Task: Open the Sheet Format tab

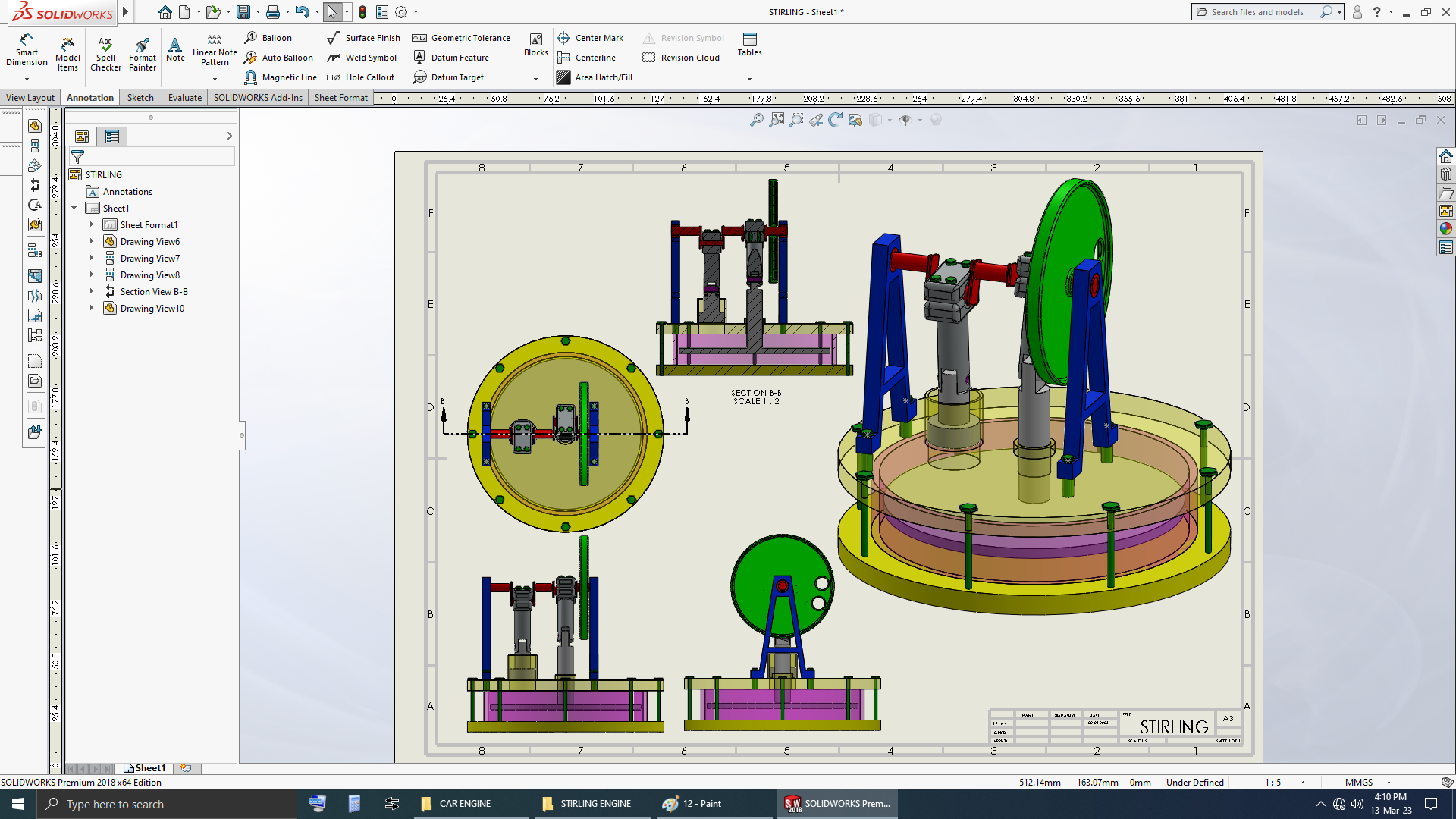Action: [x=340, y=98]
